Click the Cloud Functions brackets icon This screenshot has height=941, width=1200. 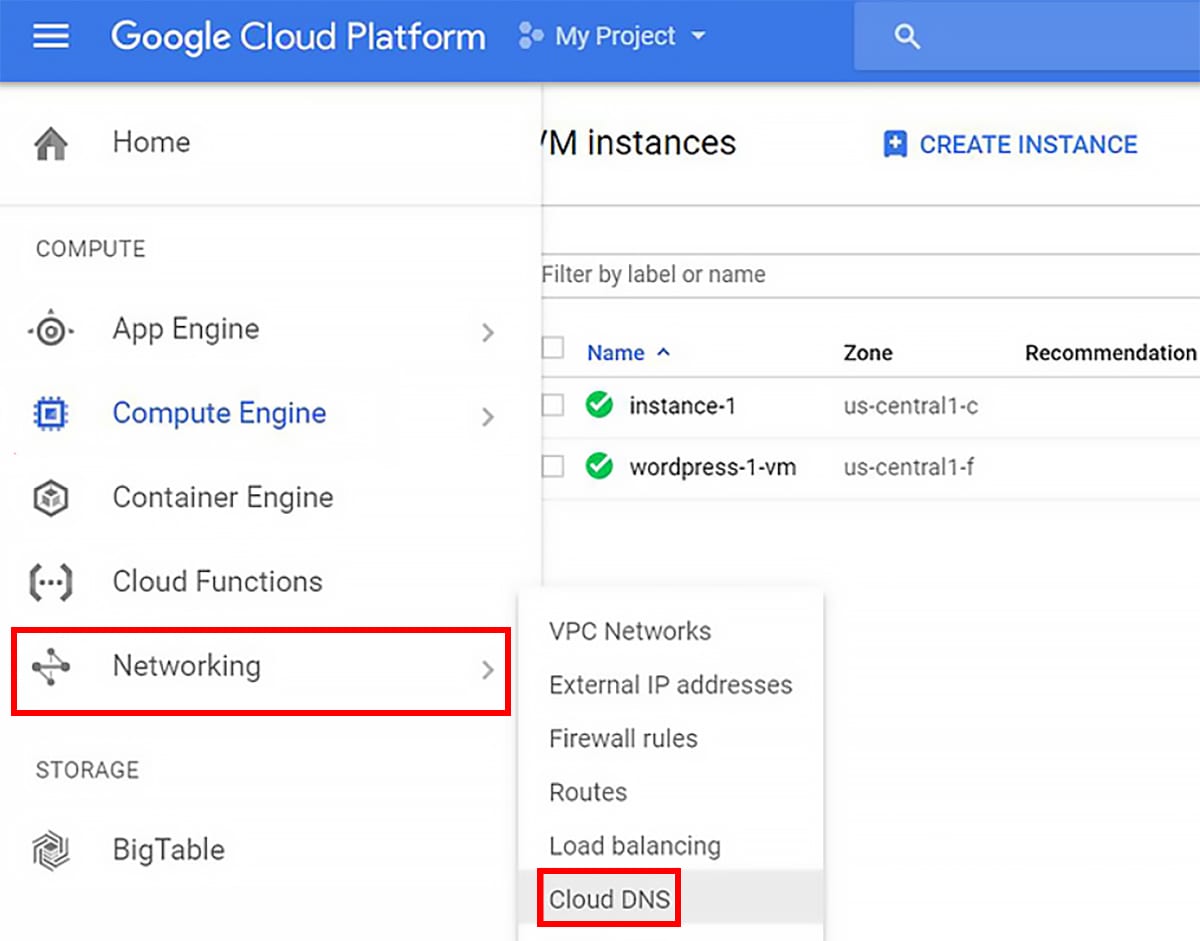[51, 582]
